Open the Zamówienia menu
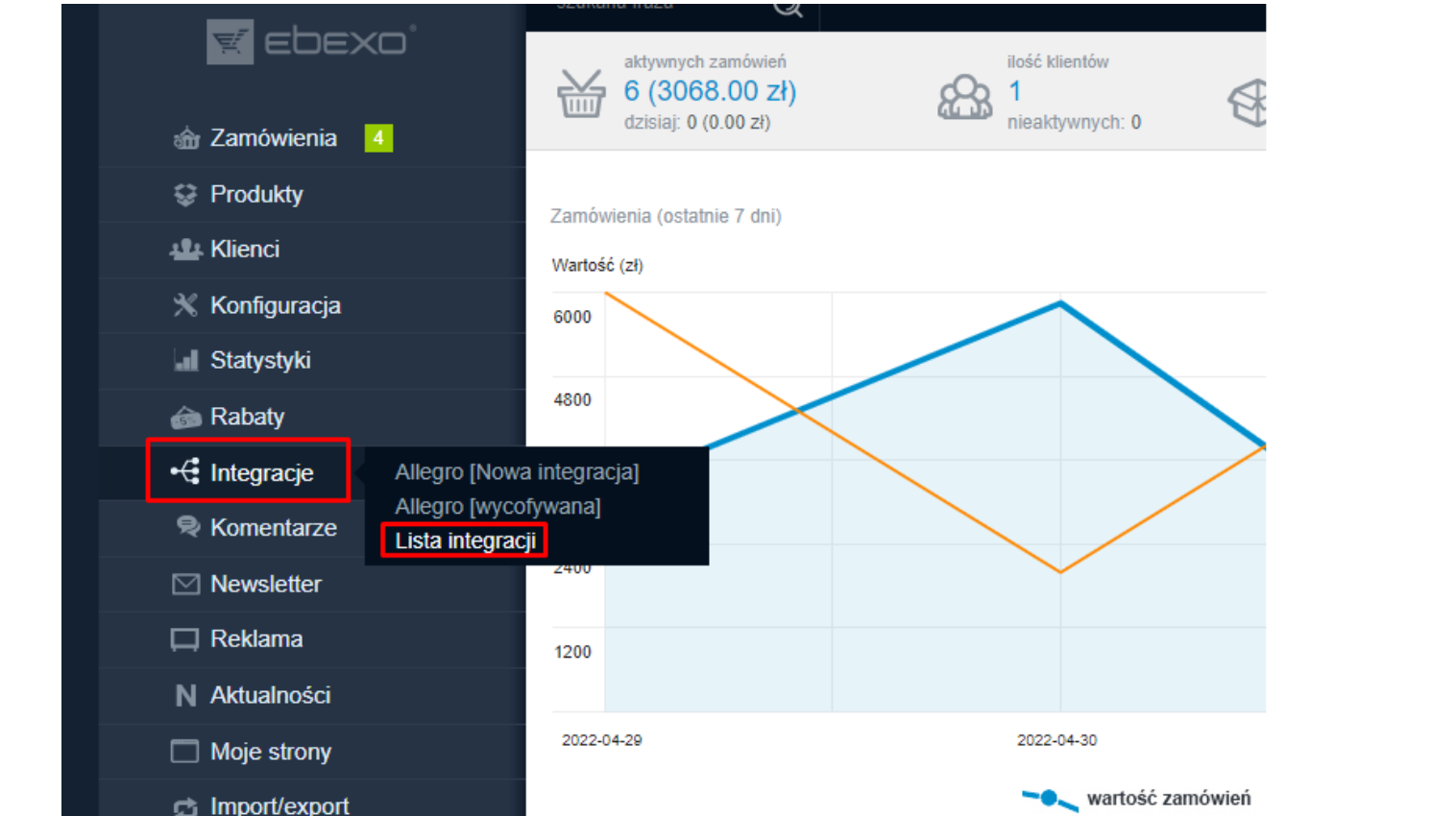 (274, 138)
